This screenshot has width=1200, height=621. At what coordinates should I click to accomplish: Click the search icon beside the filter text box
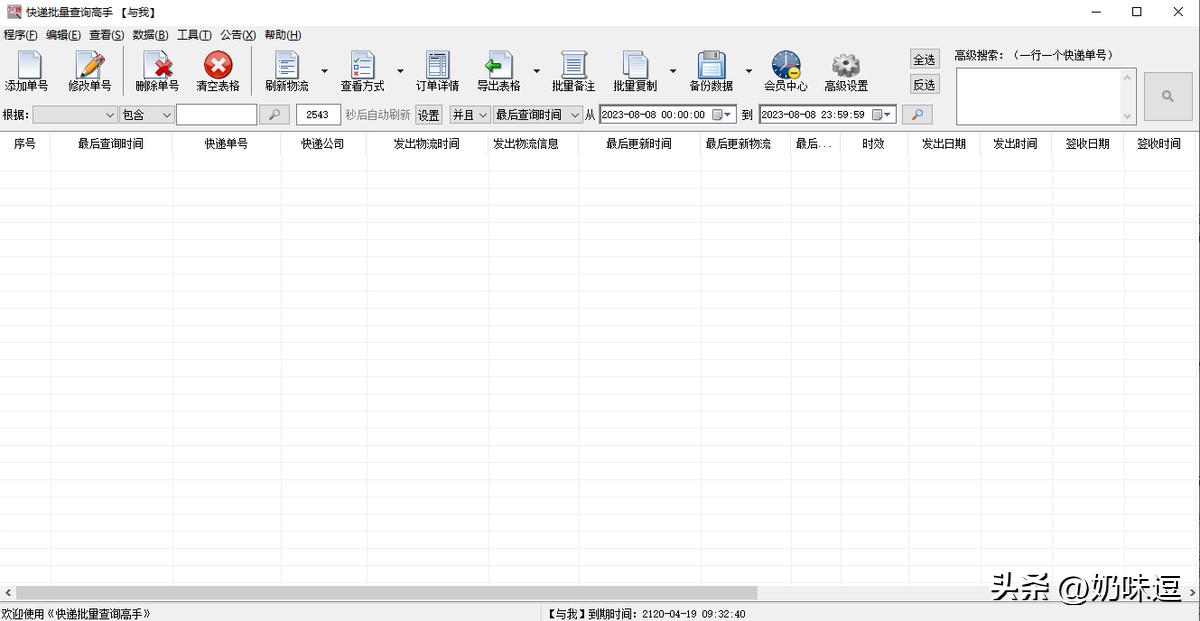(274, 115)
